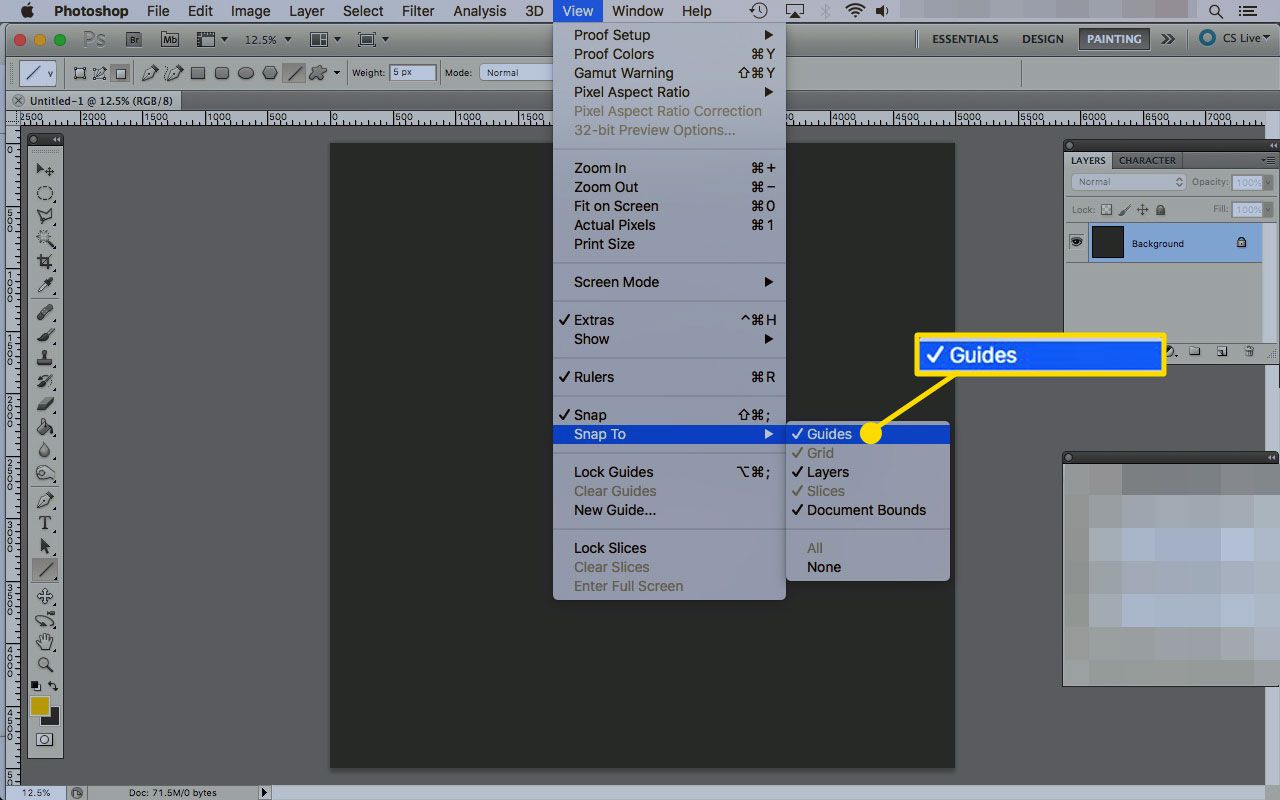
Task: Switch to the Character tab
Action: (1147, 160)
